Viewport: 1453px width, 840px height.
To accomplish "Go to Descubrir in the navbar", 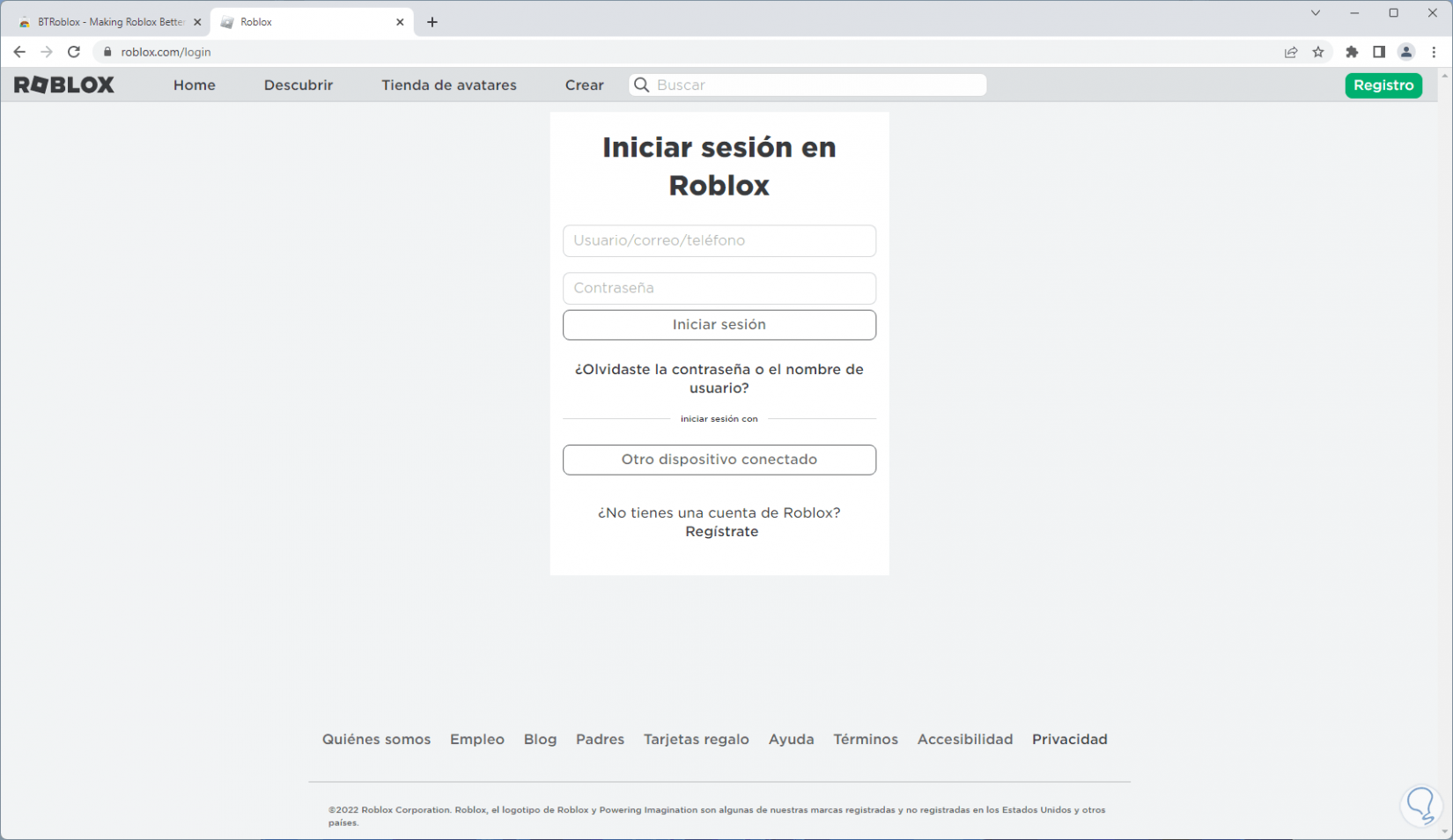I will pos(299,85).
